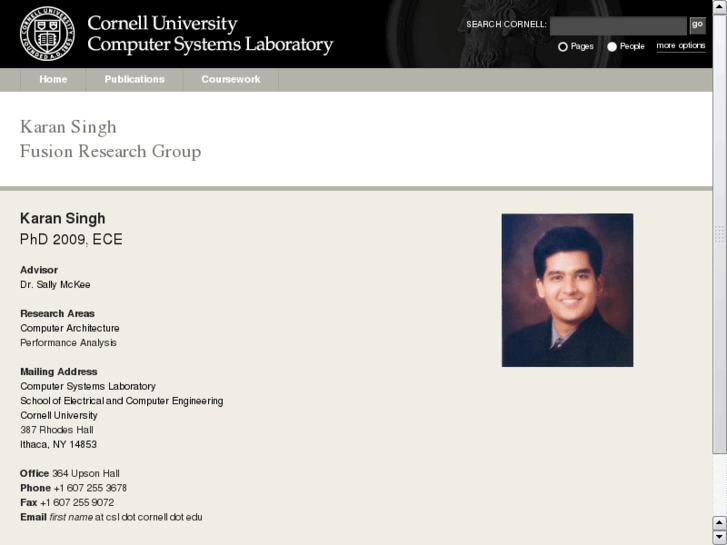
Task: Click the Fax +1 607 255 9072 line
Action: 67,502
